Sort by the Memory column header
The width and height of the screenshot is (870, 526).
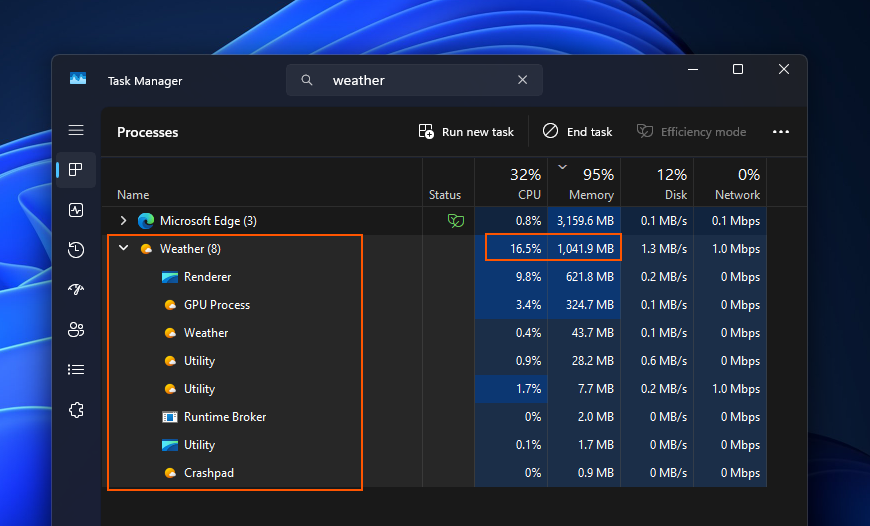[584, 183]
